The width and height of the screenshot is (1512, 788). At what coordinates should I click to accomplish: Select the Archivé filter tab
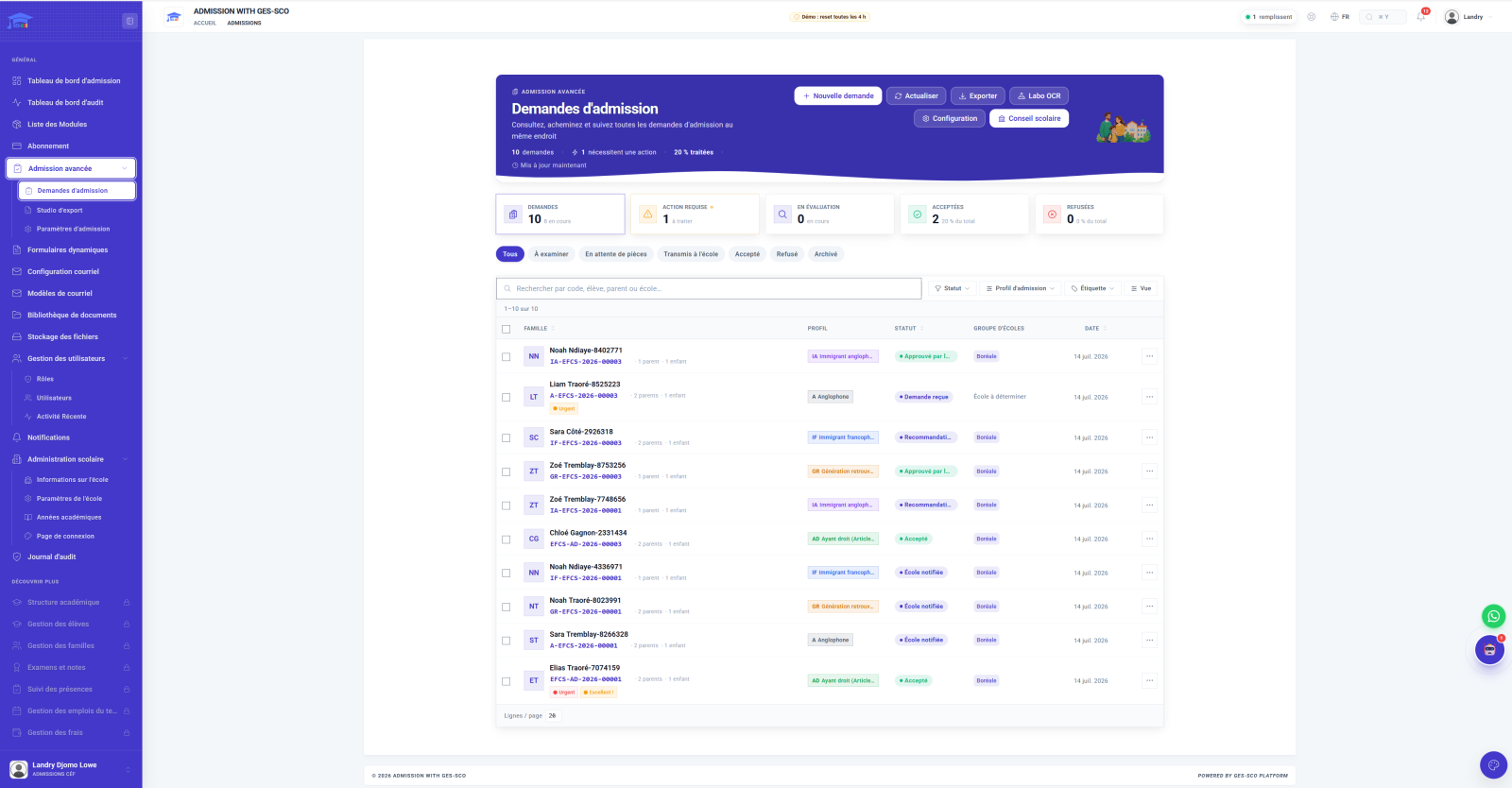826,254
